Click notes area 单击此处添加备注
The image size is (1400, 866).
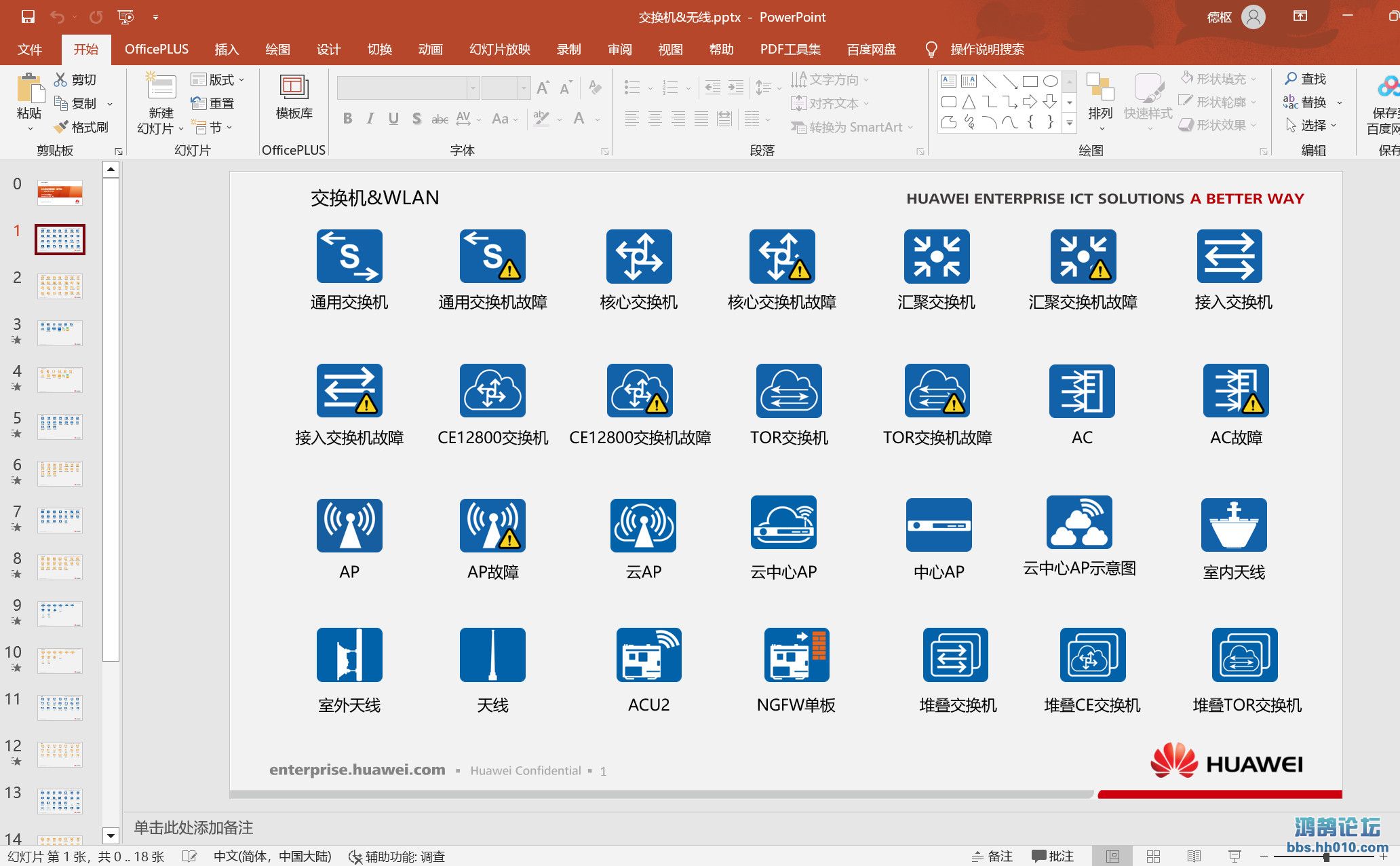click(x=193, y=828)
